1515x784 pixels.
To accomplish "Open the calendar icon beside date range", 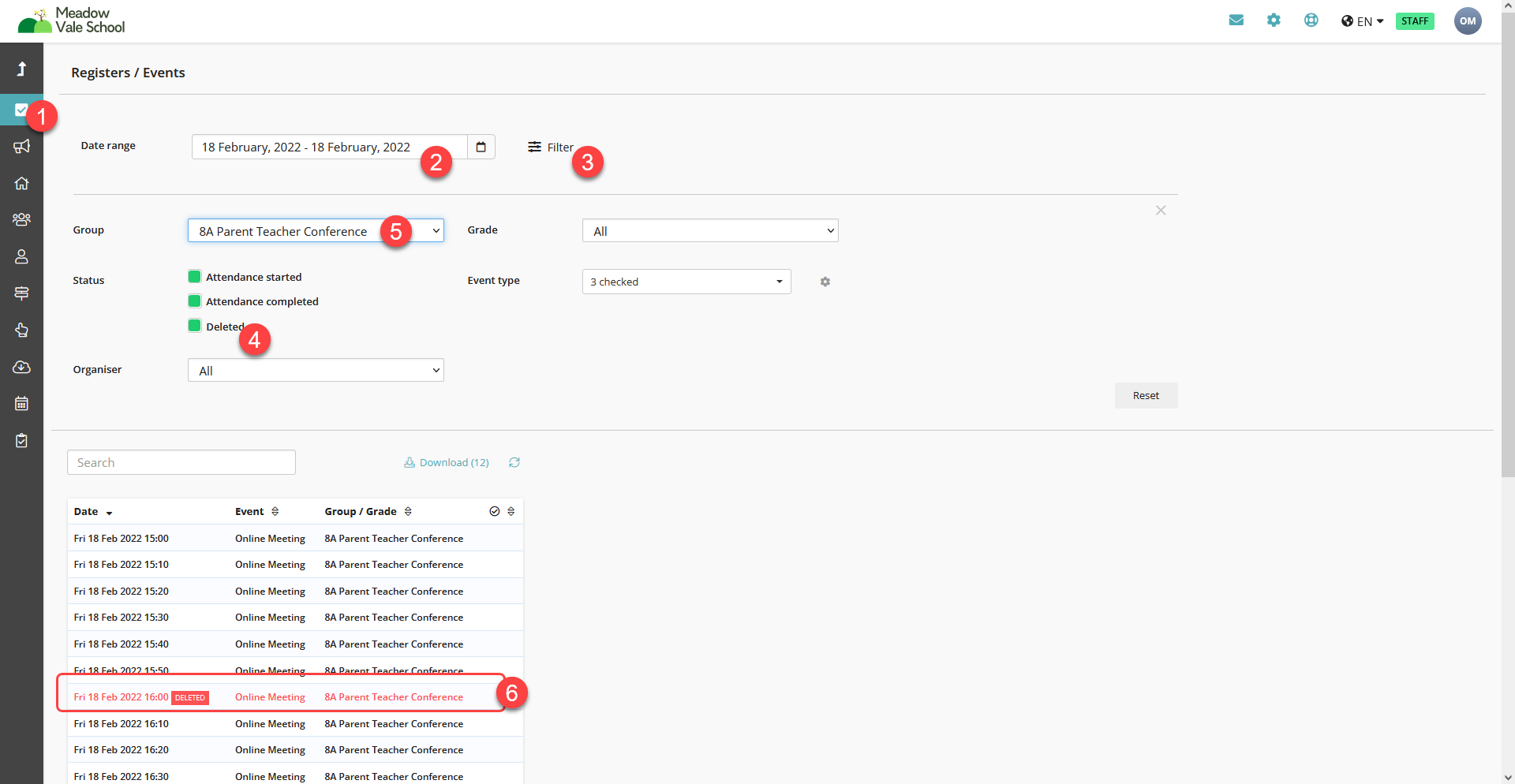I will (x=481, y=147).
